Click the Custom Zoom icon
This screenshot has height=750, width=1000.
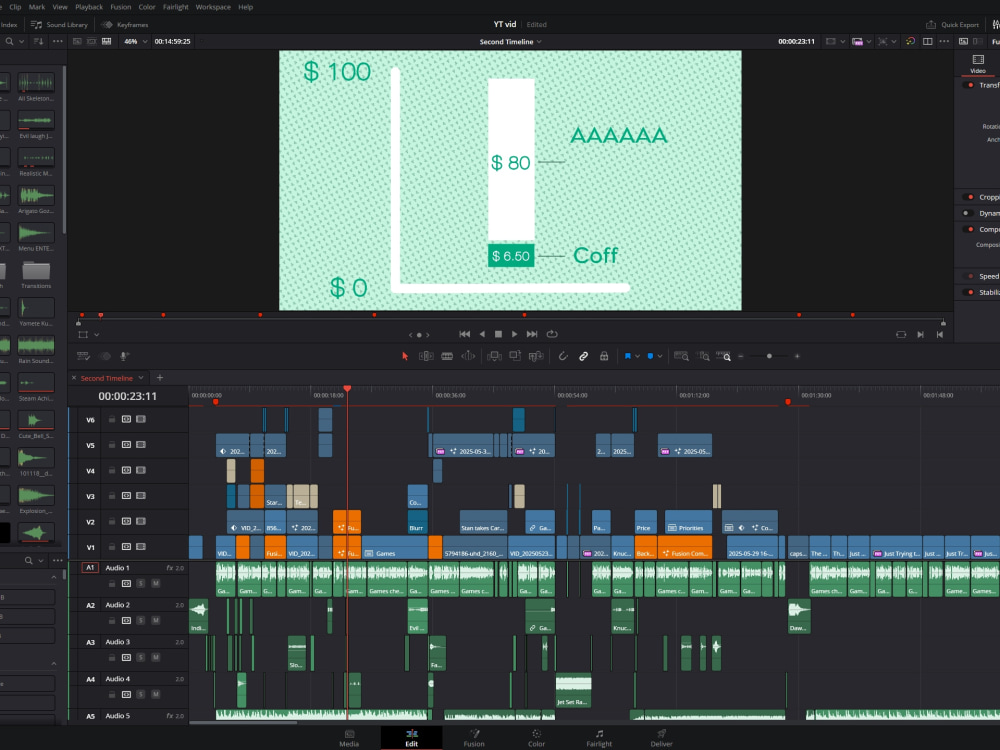(724, 357)
